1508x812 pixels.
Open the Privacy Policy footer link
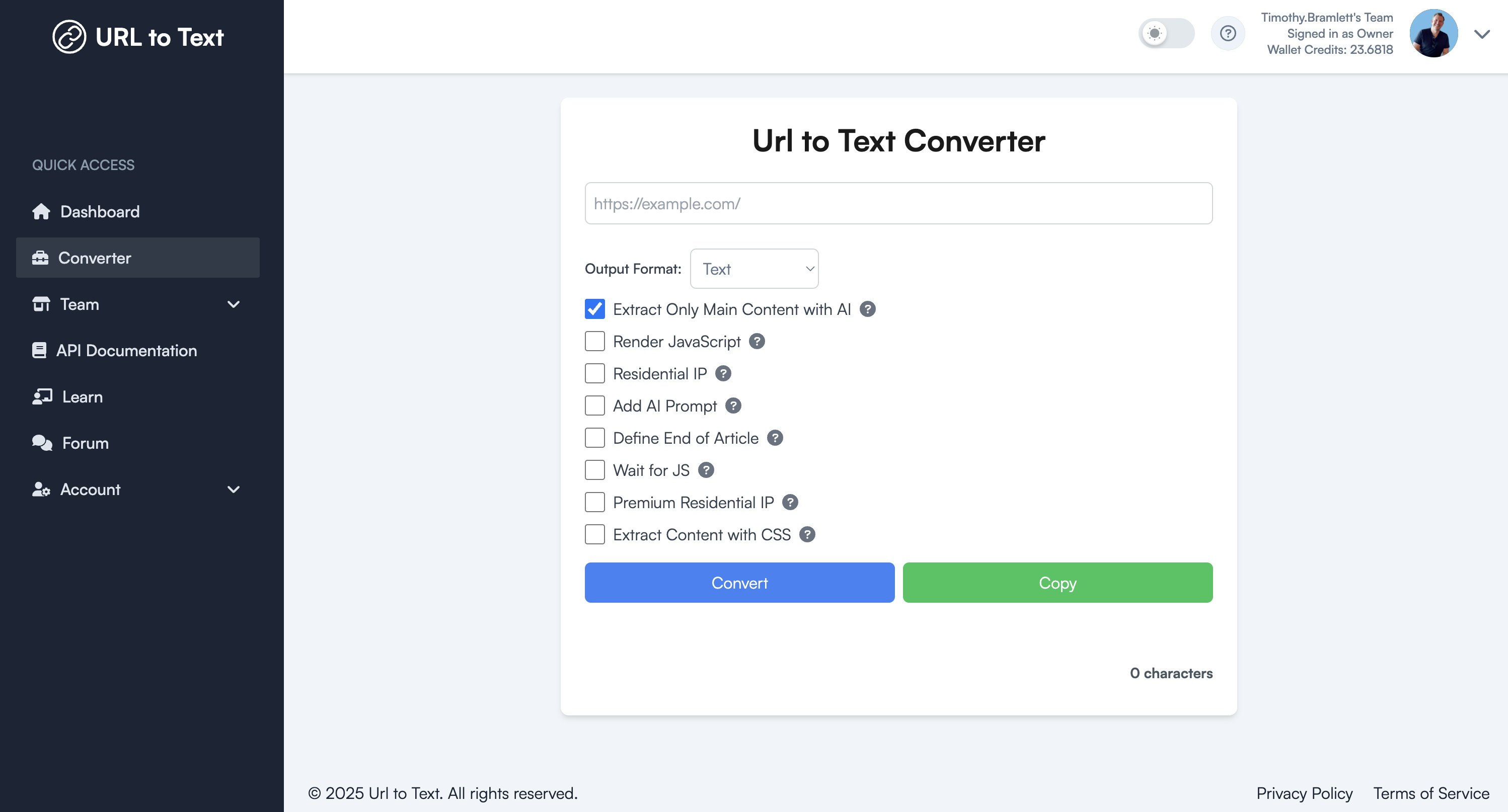click(x=1304, y=793)
